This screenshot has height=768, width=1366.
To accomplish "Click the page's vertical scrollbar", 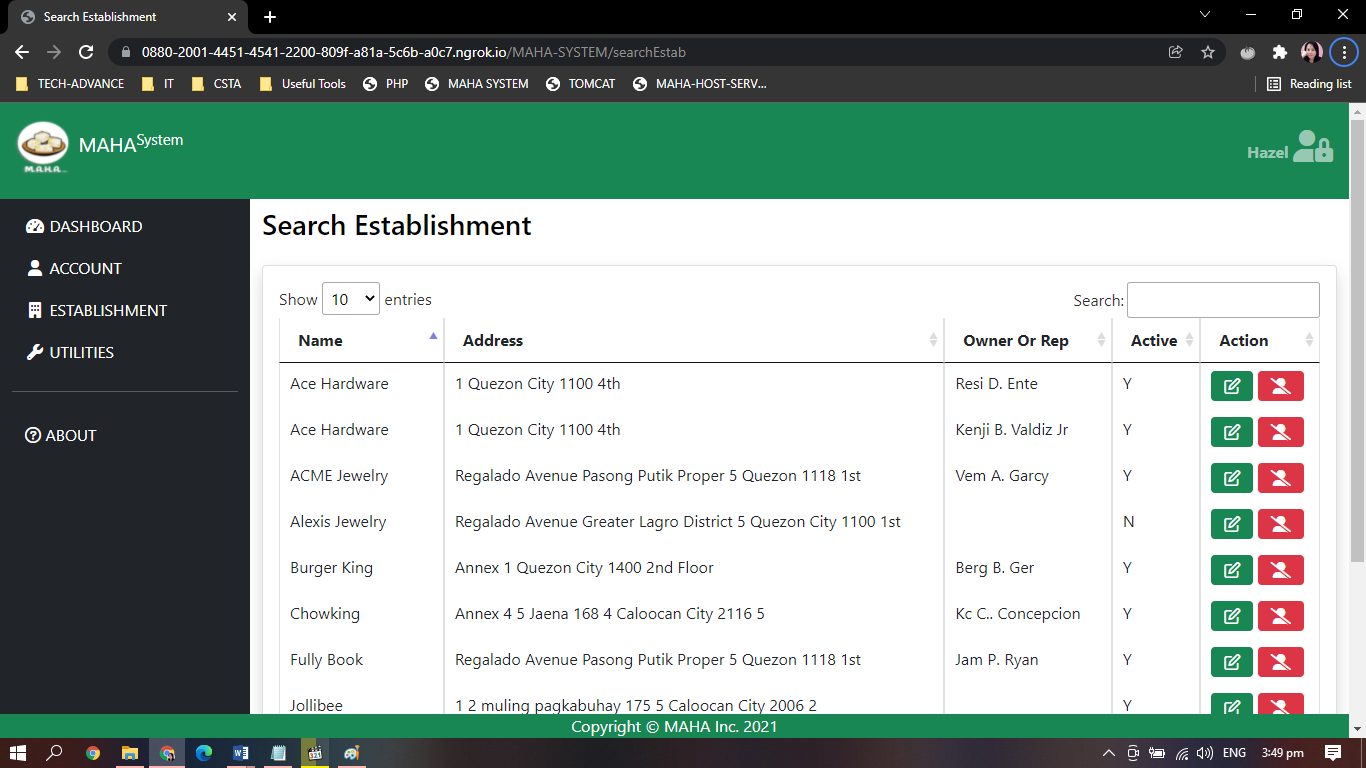I will [x=1357, y=340].
